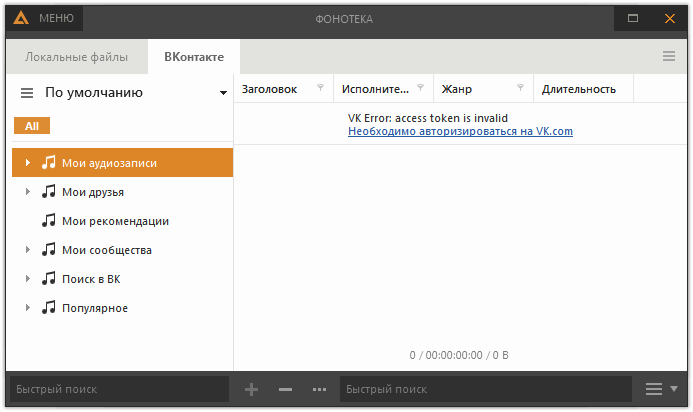Switch to the ВКонтакте tab
This screenshot has height=412, width=693.
(194, 57)
